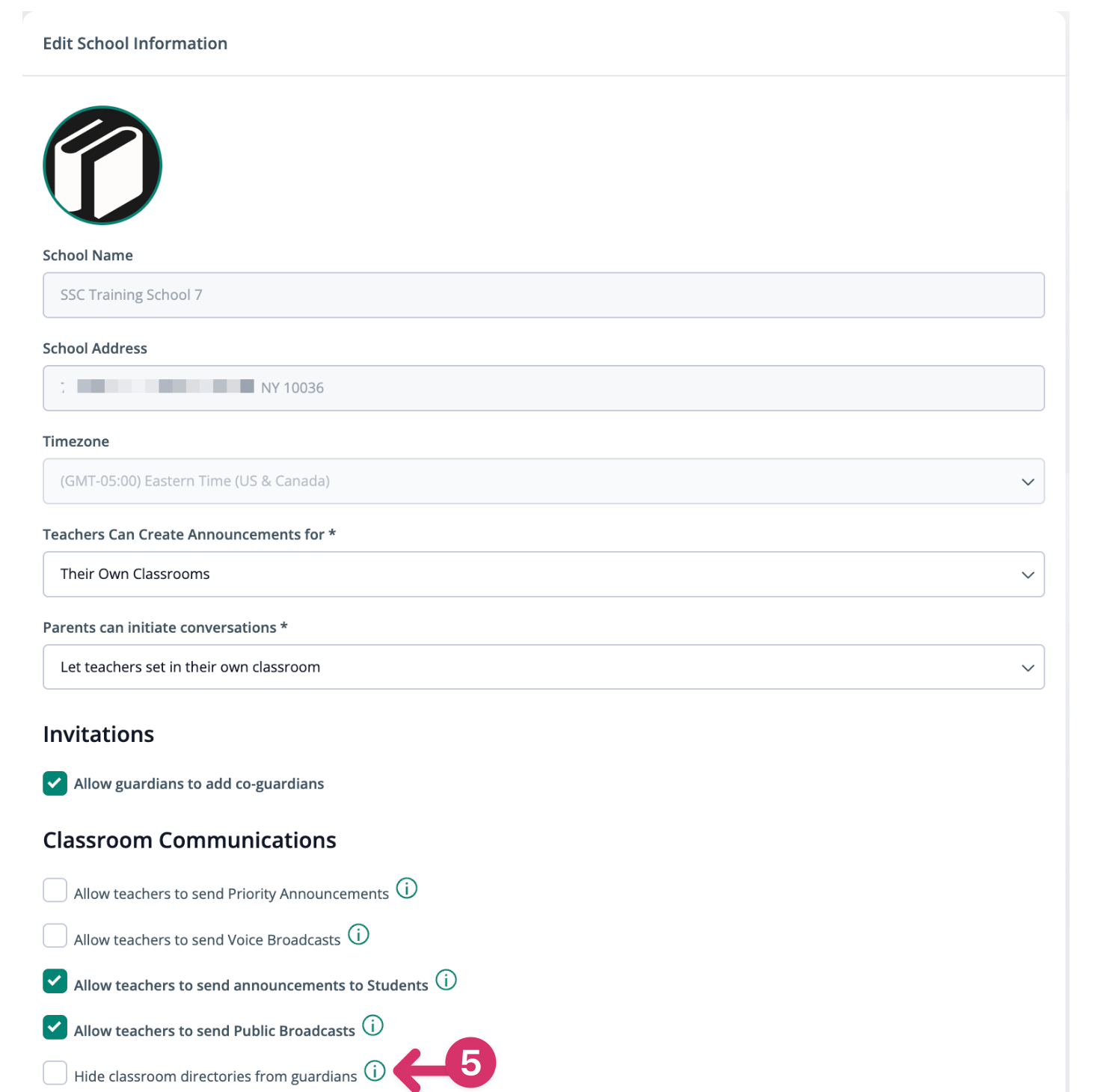Open info icon for Priority Announcements
This screenshot has height=1092, width=1095.
pyautogui.click(x=406, y=889)
